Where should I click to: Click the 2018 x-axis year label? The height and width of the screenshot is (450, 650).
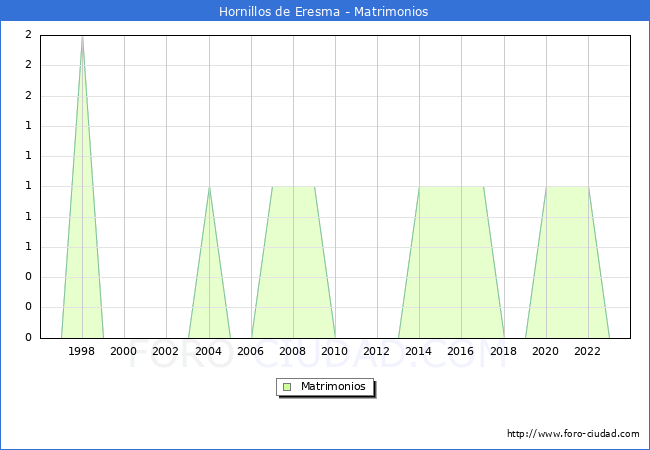click(x=504, y=351)
